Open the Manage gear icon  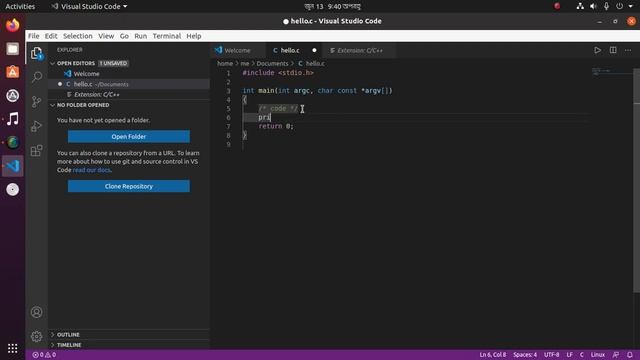[x=36, y=336]
